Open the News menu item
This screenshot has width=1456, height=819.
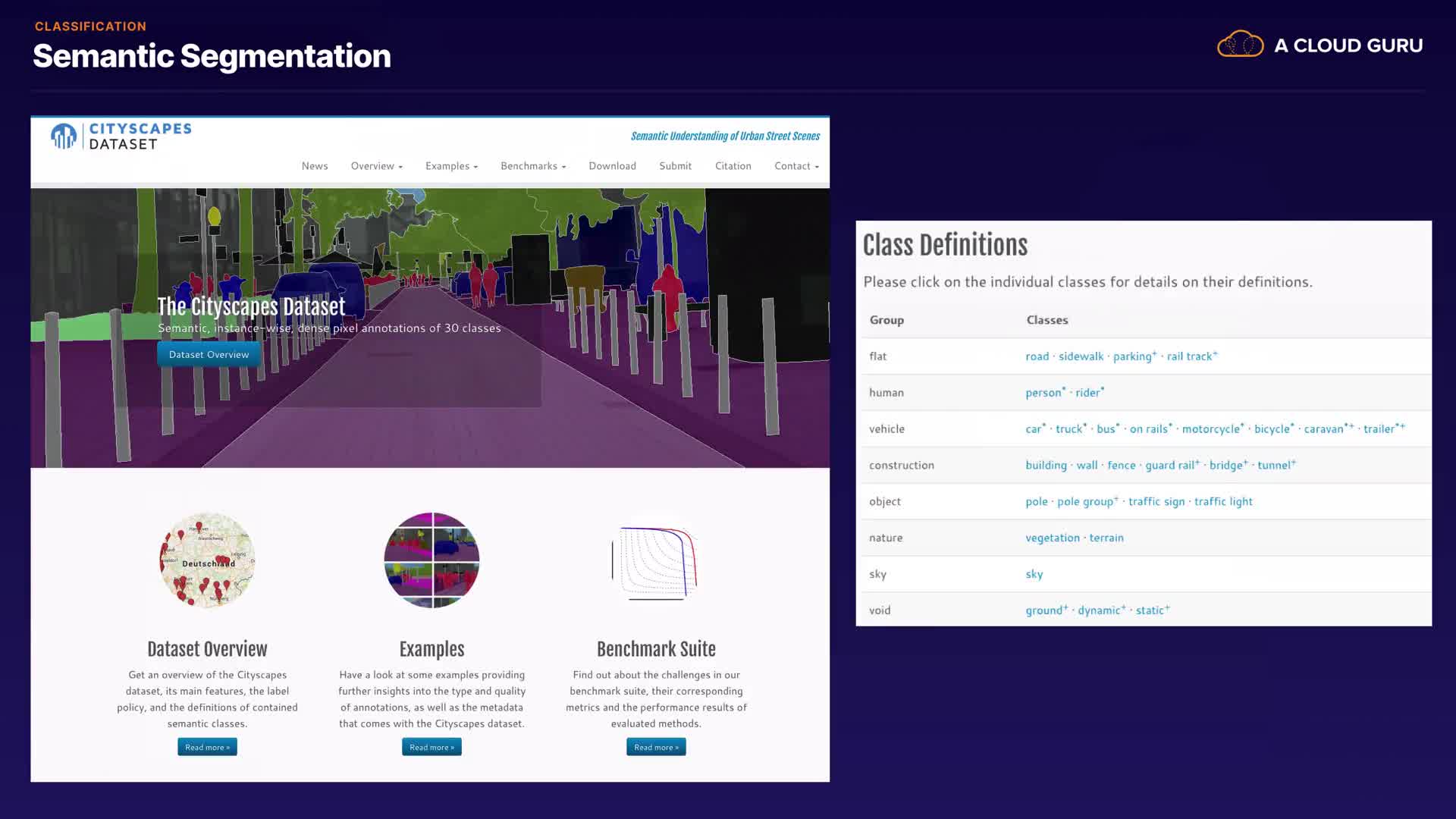pos(315,166)
